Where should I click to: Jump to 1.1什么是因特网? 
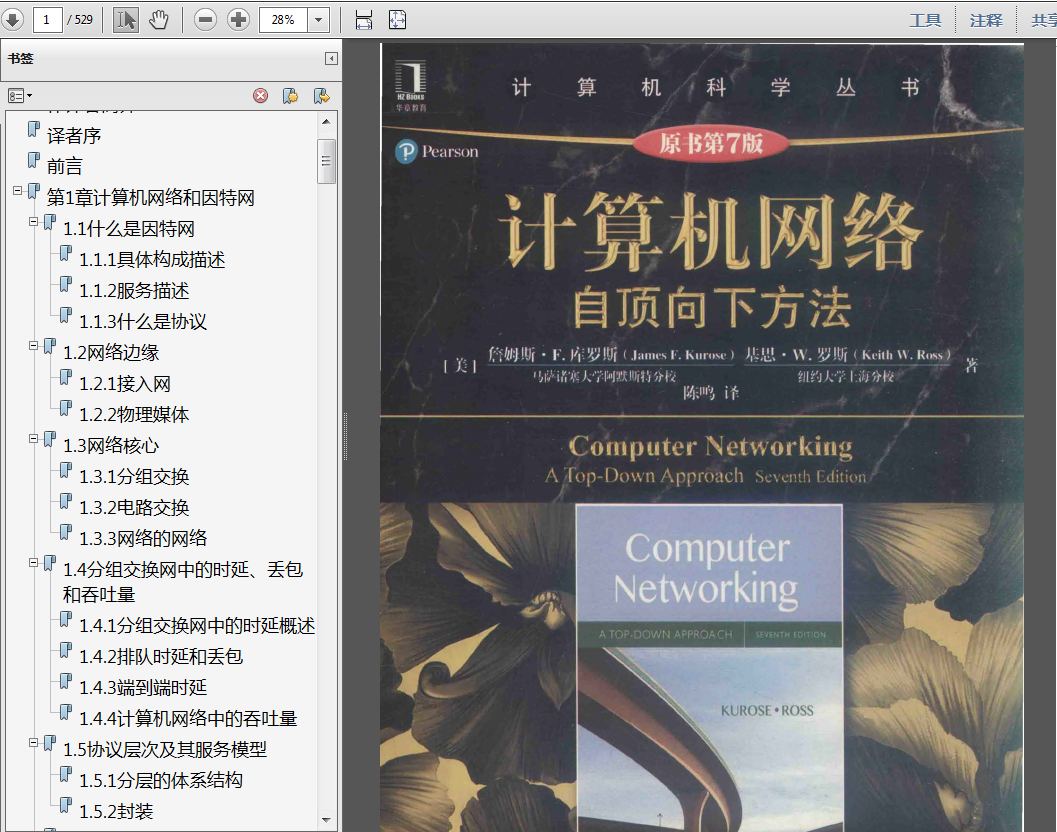129,229
